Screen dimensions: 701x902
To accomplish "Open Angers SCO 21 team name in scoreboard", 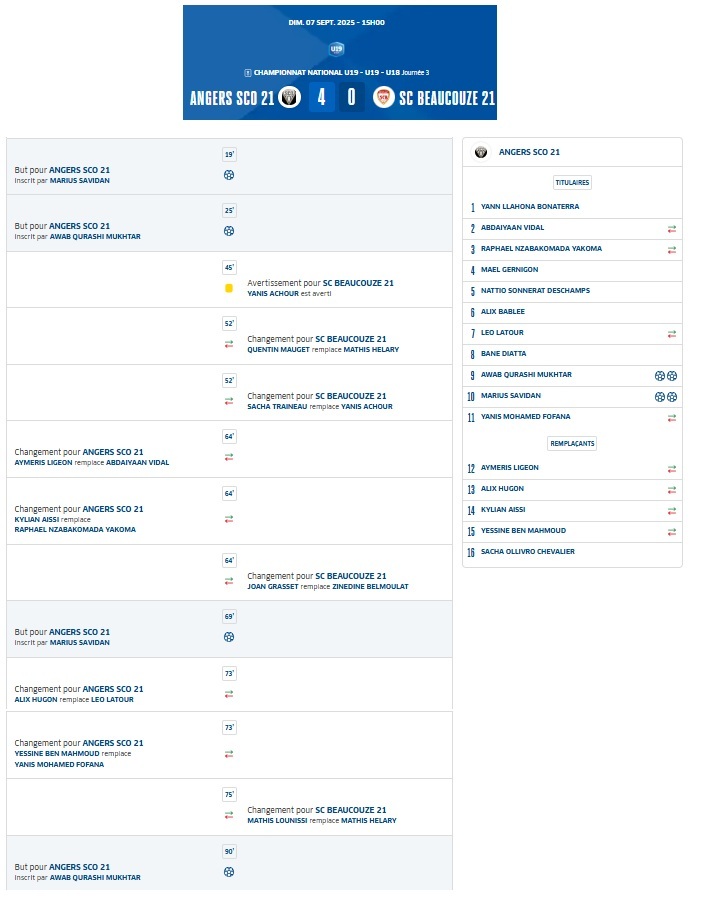I will pyautogui.click(x=232, y=98).
